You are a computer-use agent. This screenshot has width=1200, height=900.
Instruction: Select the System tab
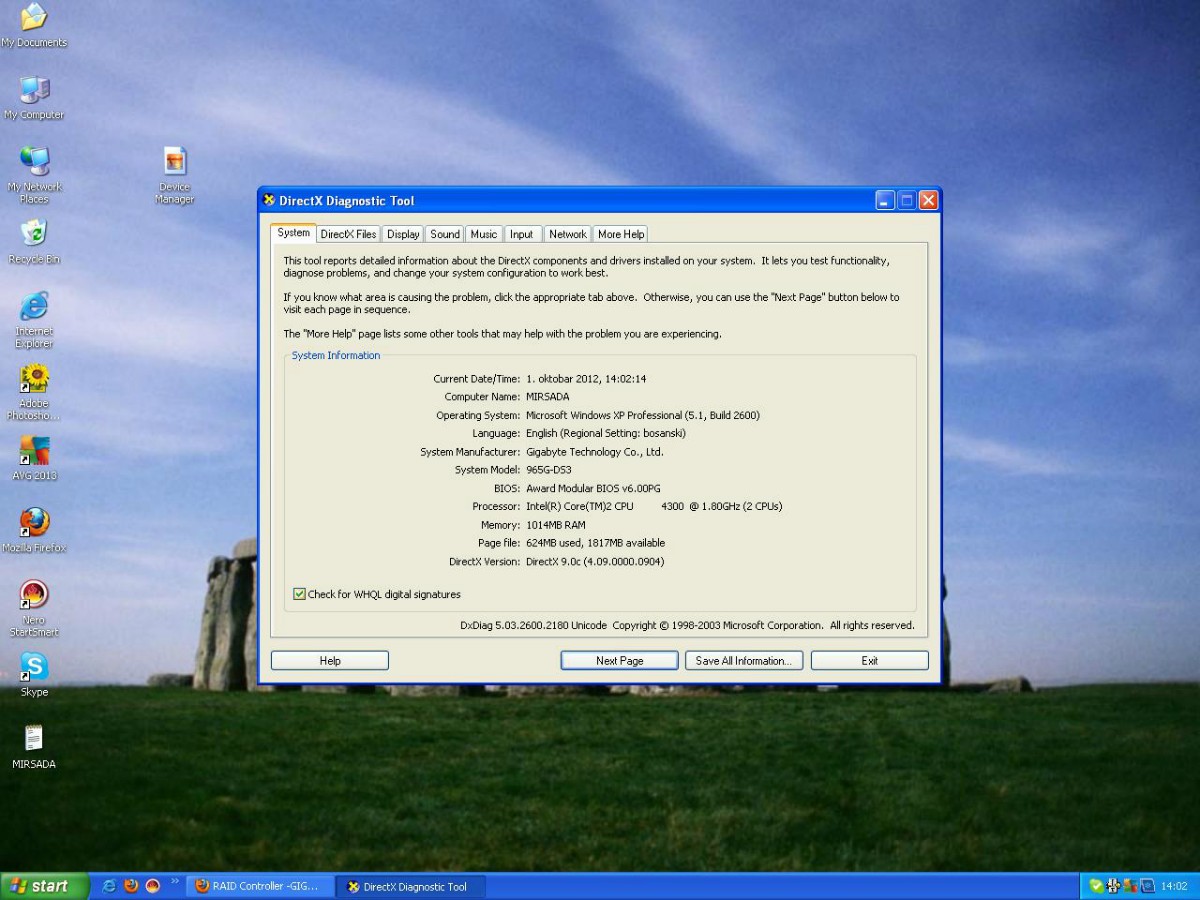click(x=294, y=233)
